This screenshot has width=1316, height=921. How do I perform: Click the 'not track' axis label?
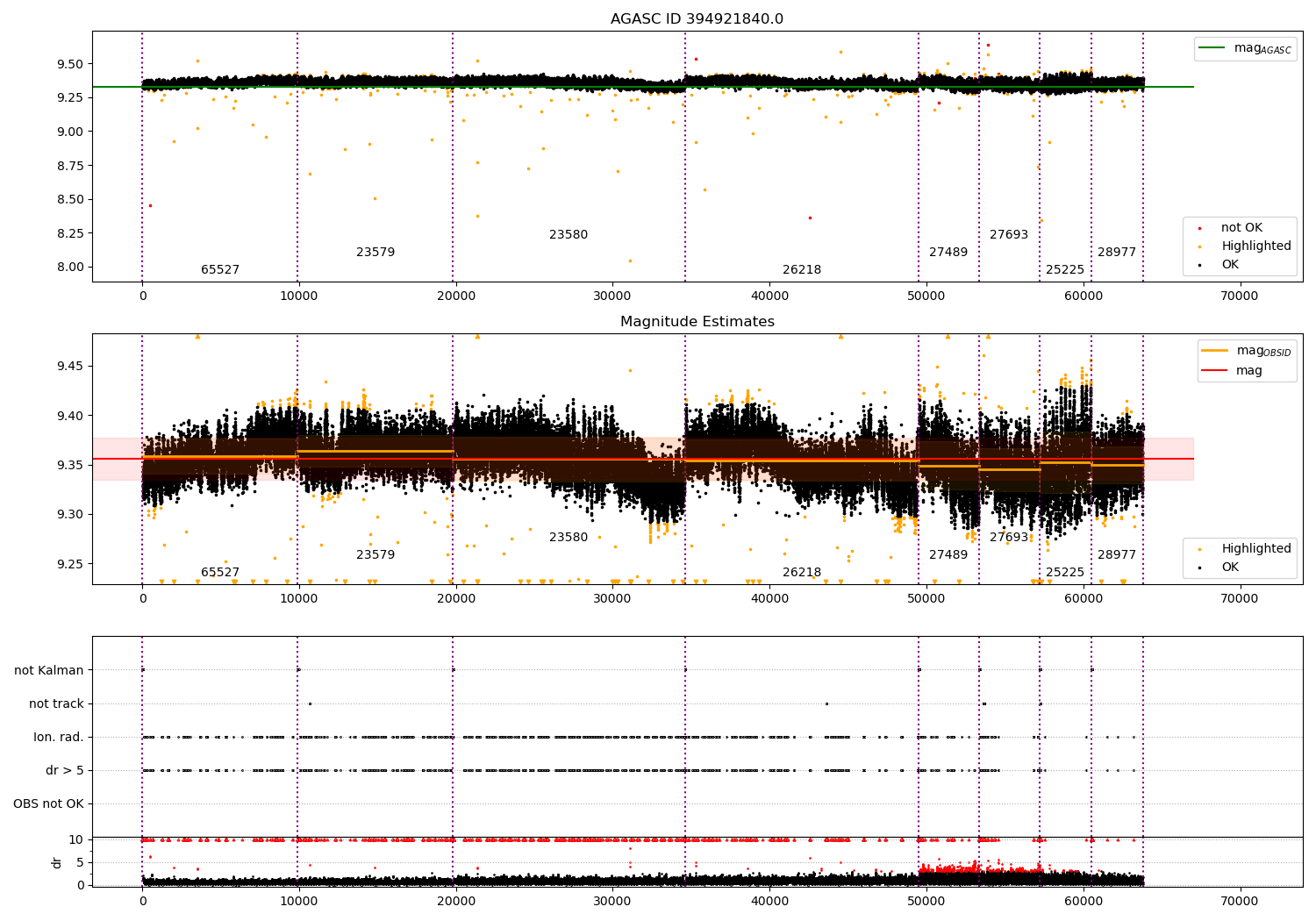[56, 704]
